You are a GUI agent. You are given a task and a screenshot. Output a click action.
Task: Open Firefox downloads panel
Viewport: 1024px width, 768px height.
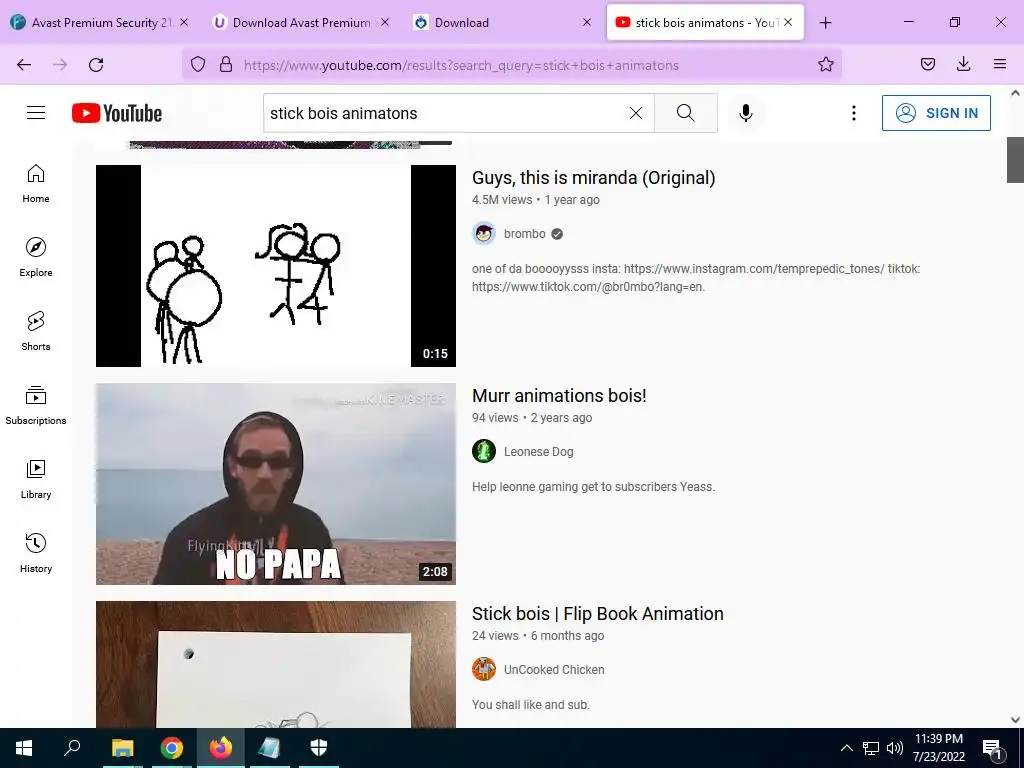[x=963, y=65]
